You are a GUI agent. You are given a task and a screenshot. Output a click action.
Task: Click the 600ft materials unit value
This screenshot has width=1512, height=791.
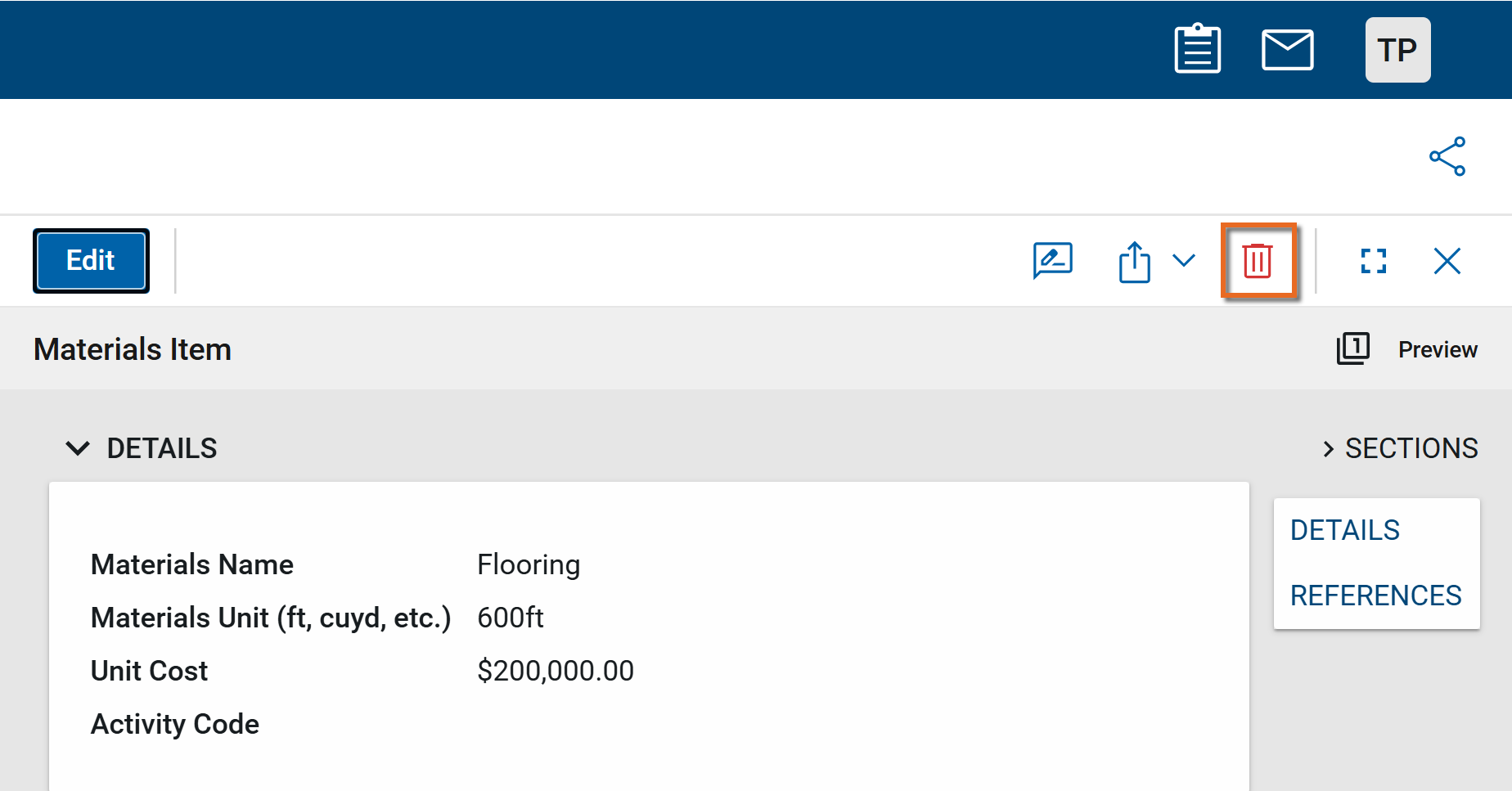pyautogui.click(x=510, y=618)
